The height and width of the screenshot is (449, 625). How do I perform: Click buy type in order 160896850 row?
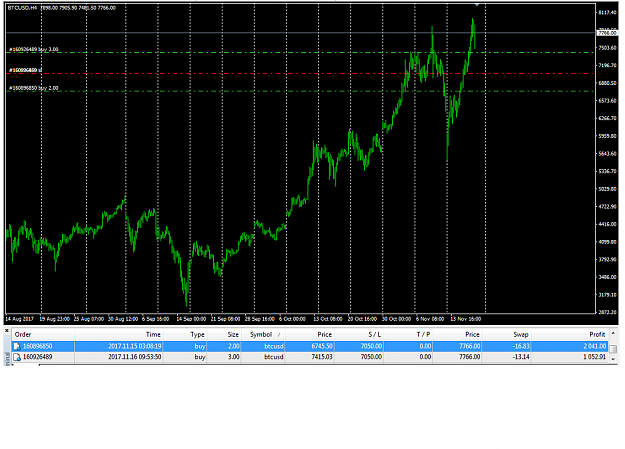tap(200, 346)
